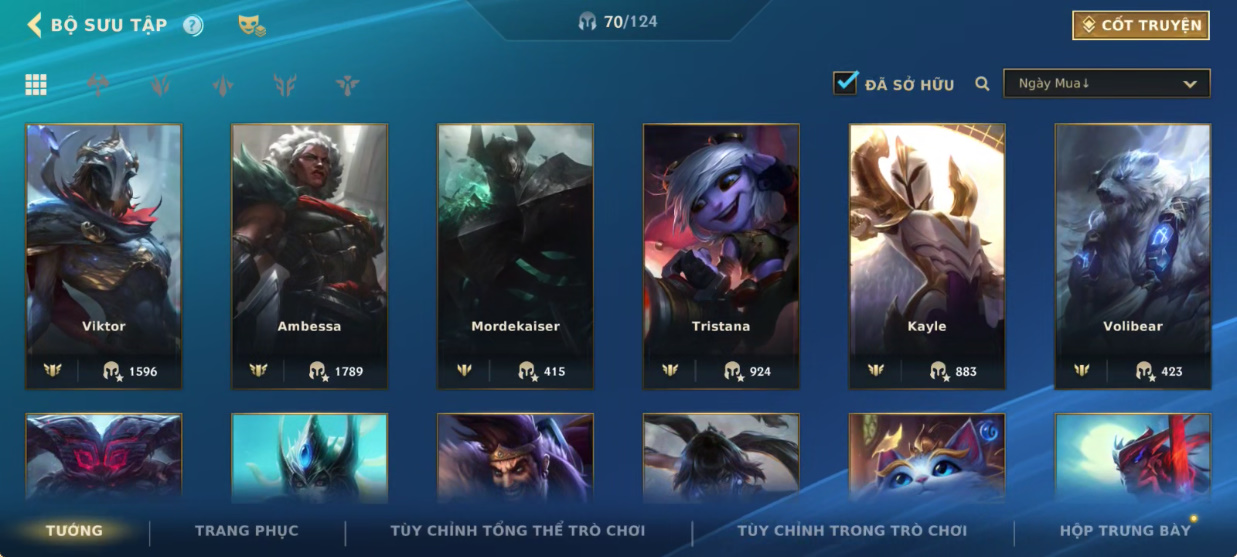Screen dimensions: 1237x557
Task: Switch to the Trang Phục tab
Action: (x=246, y=531)
